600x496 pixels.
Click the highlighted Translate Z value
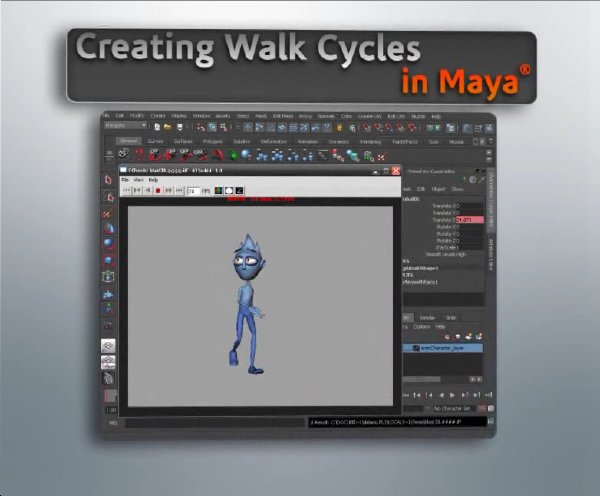(470, 220)
